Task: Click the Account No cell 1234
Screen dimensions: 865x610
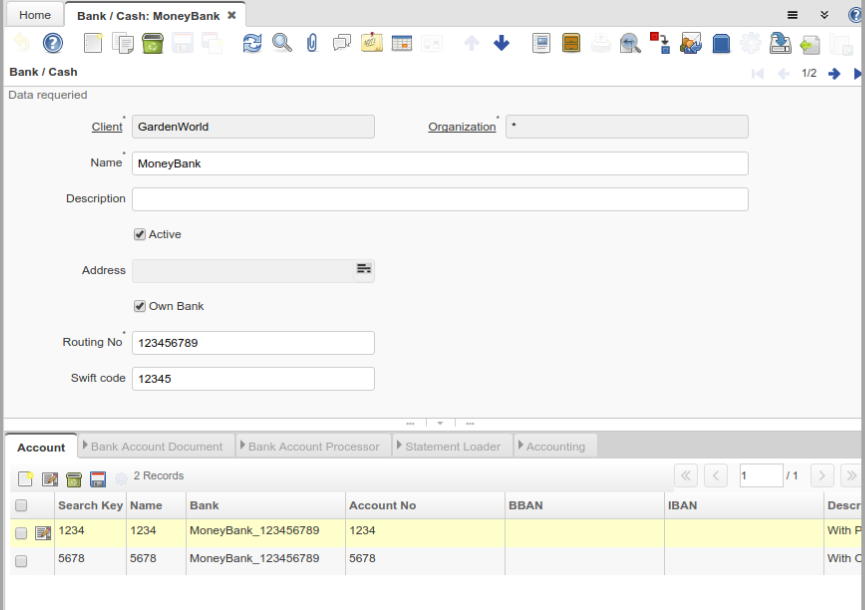Action: click(425, 531)
